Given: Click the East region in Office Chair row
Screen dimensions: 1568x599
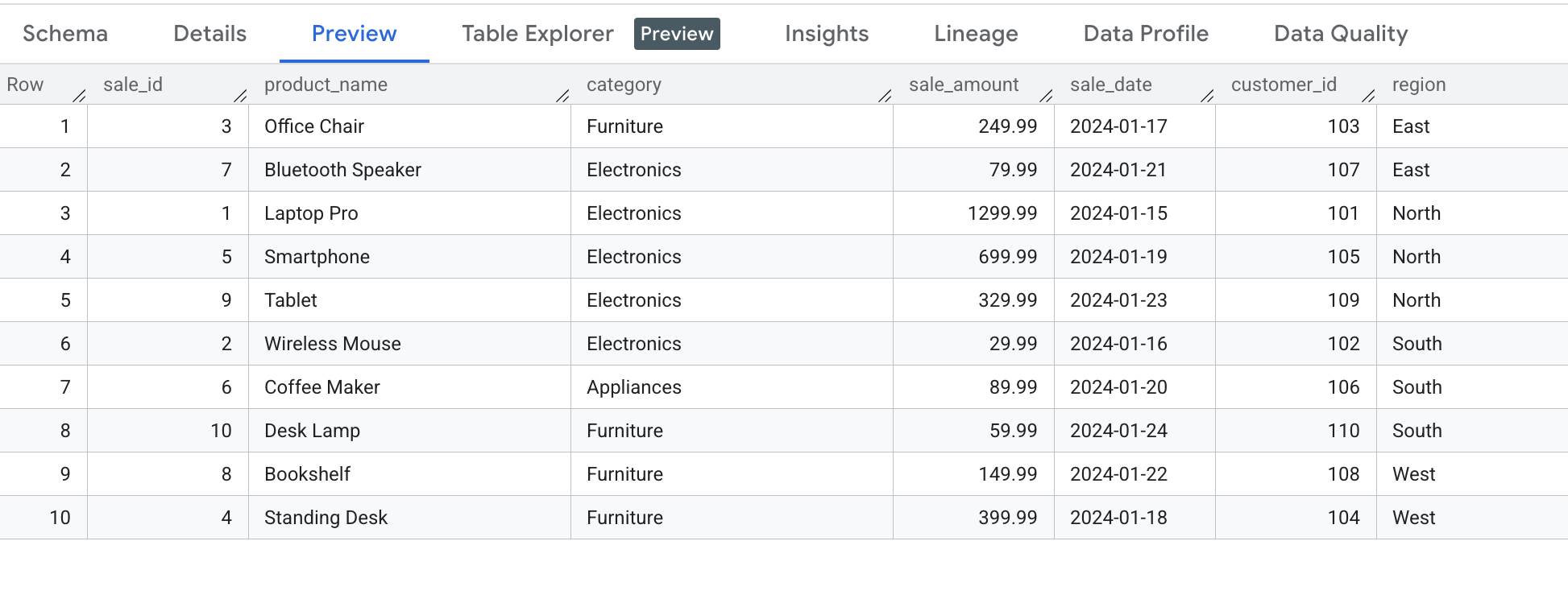Looking at the screenshot, I should (x=1411, y=126).
